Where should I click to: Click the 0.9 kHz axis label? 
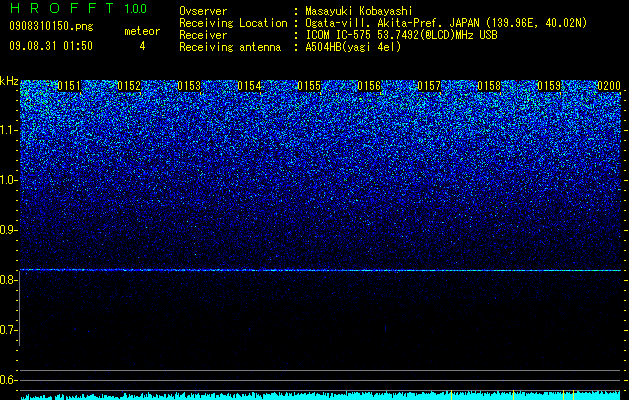pos(10,230)
